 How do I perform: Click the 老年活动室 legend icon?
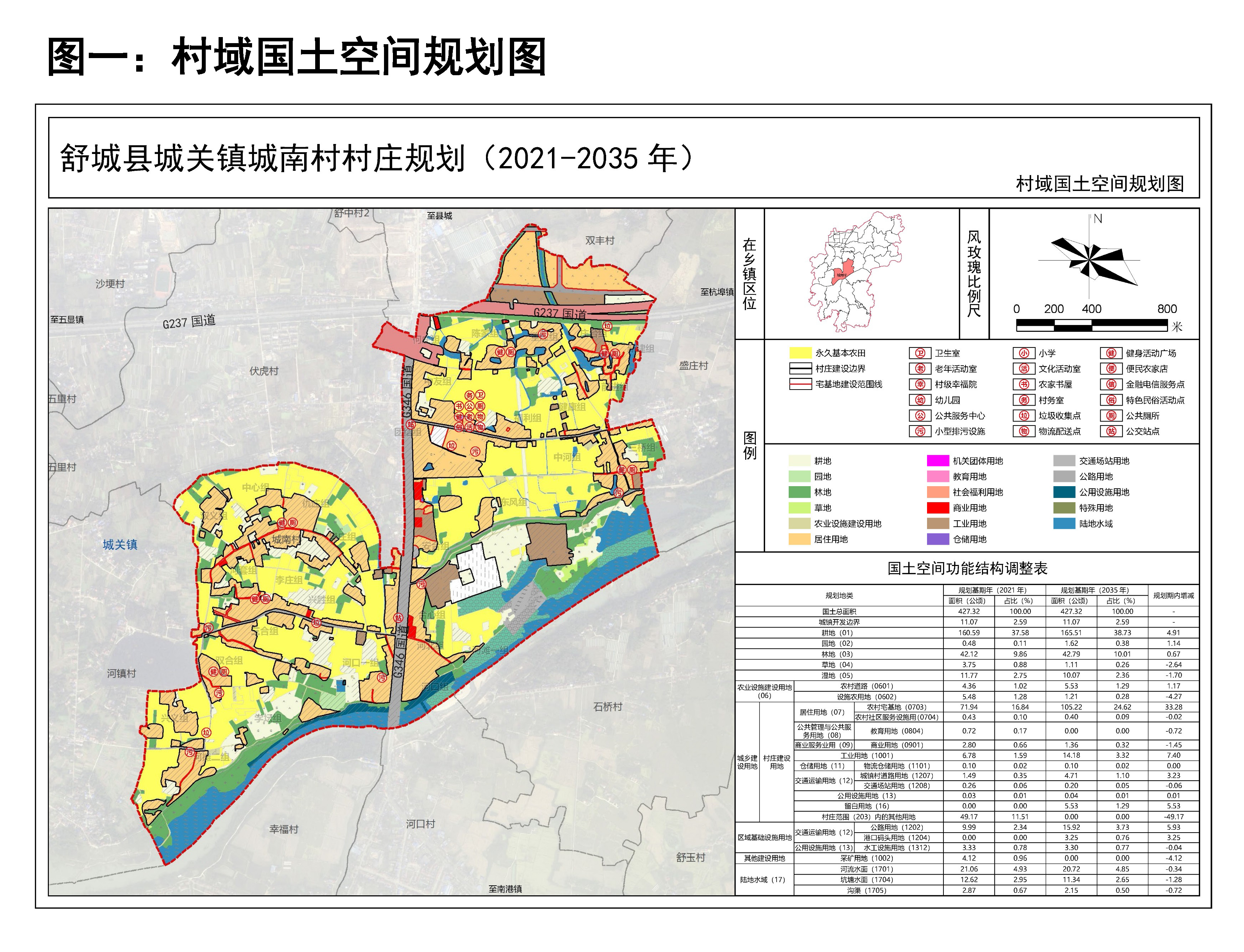(x=920, y=369)
